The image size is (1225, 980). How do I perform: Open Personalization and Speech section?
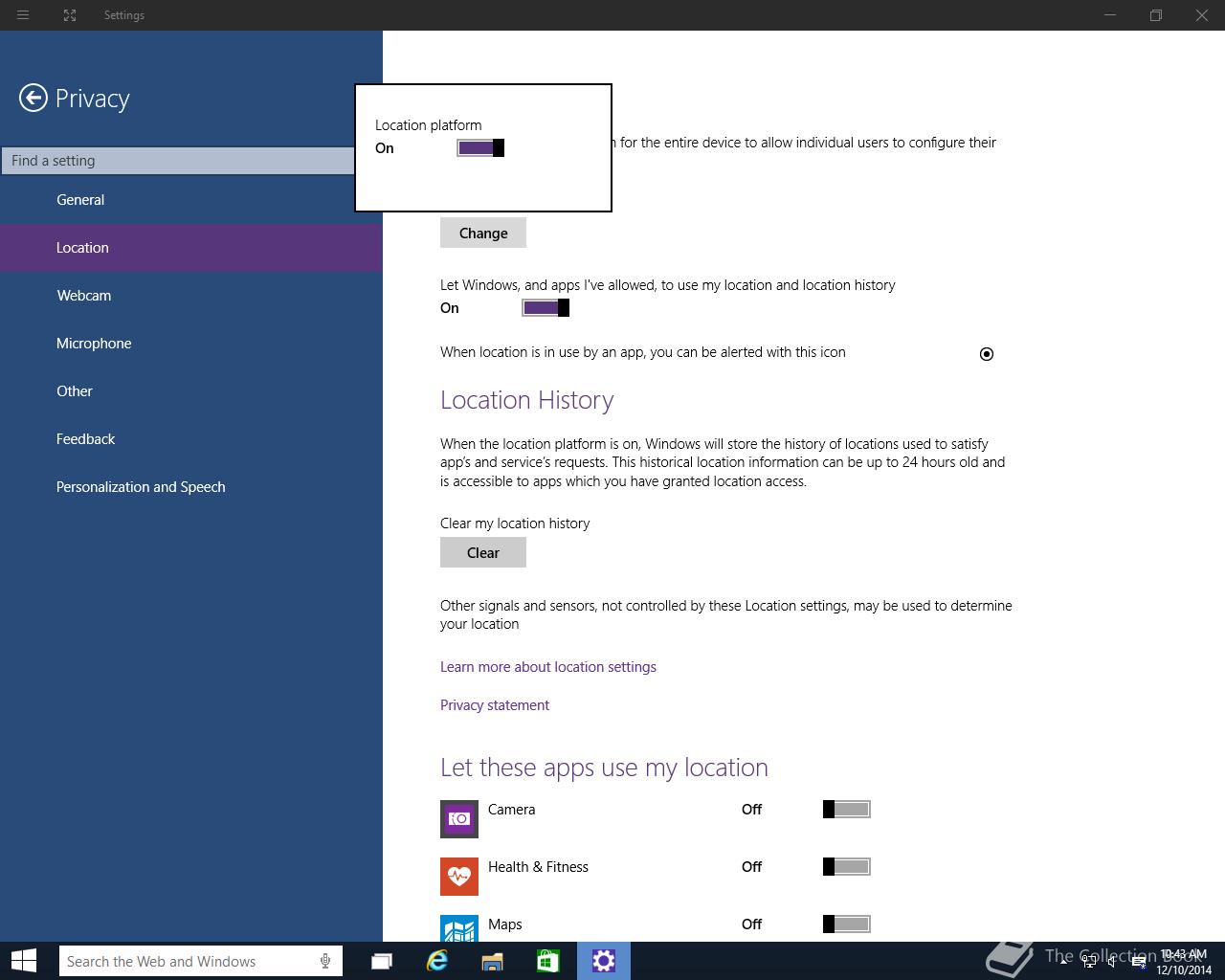pyautogui.click(x=191, y=487)
